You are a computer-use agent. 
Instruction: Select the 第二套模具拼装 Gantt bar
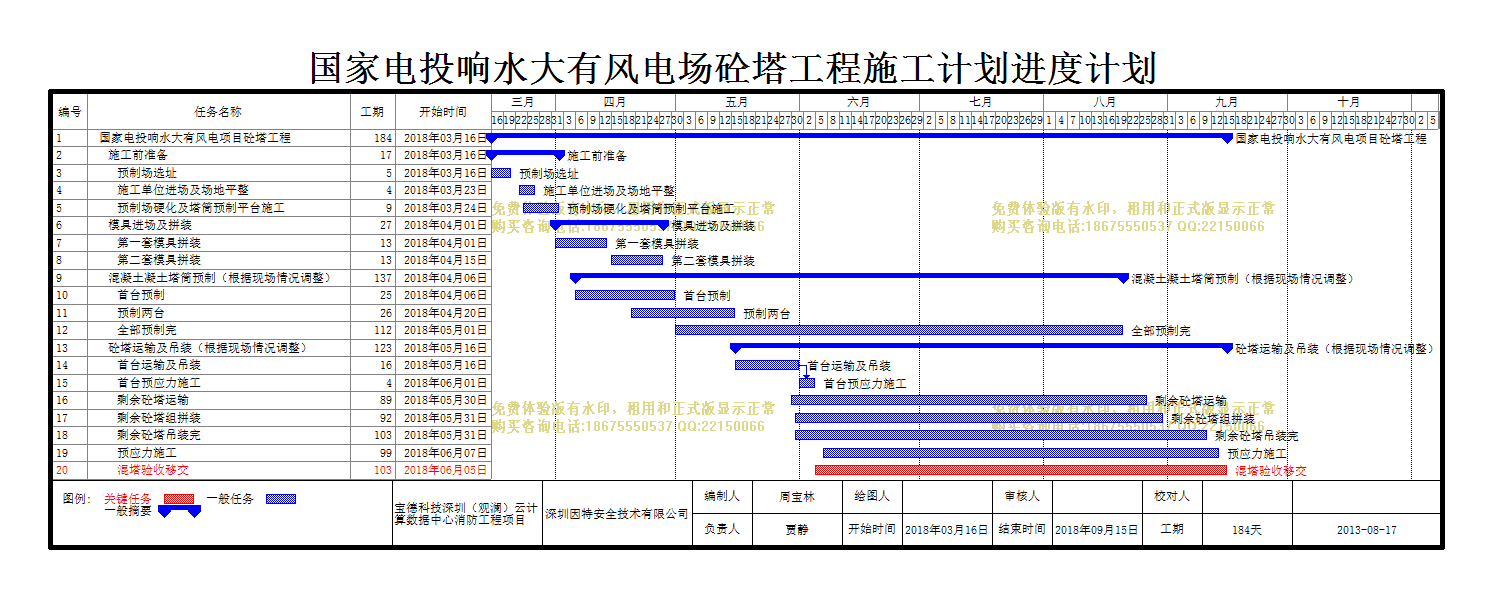(637, 260)
